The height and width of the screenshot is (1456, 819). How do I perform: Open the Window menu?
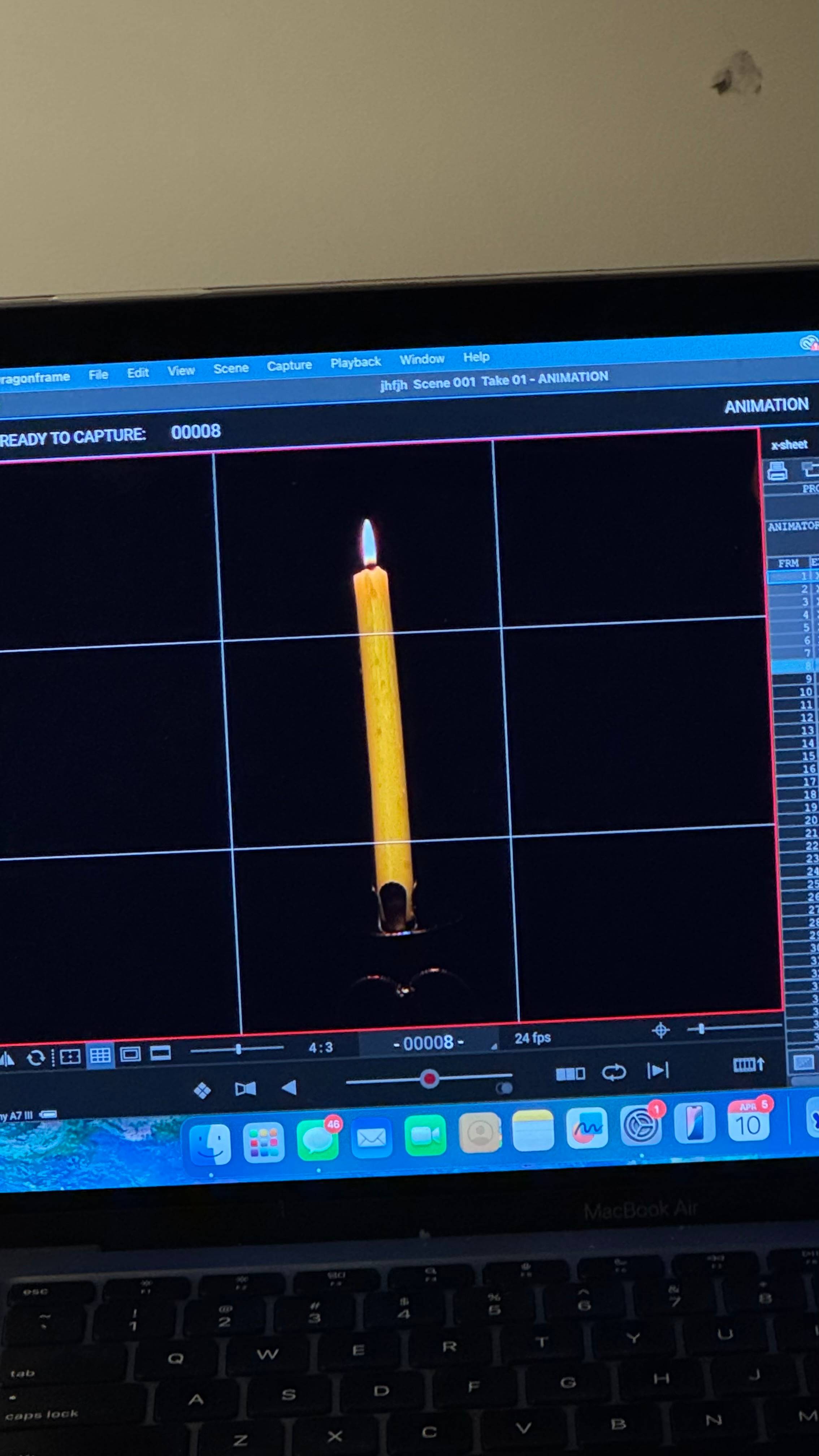coord(422,359)
